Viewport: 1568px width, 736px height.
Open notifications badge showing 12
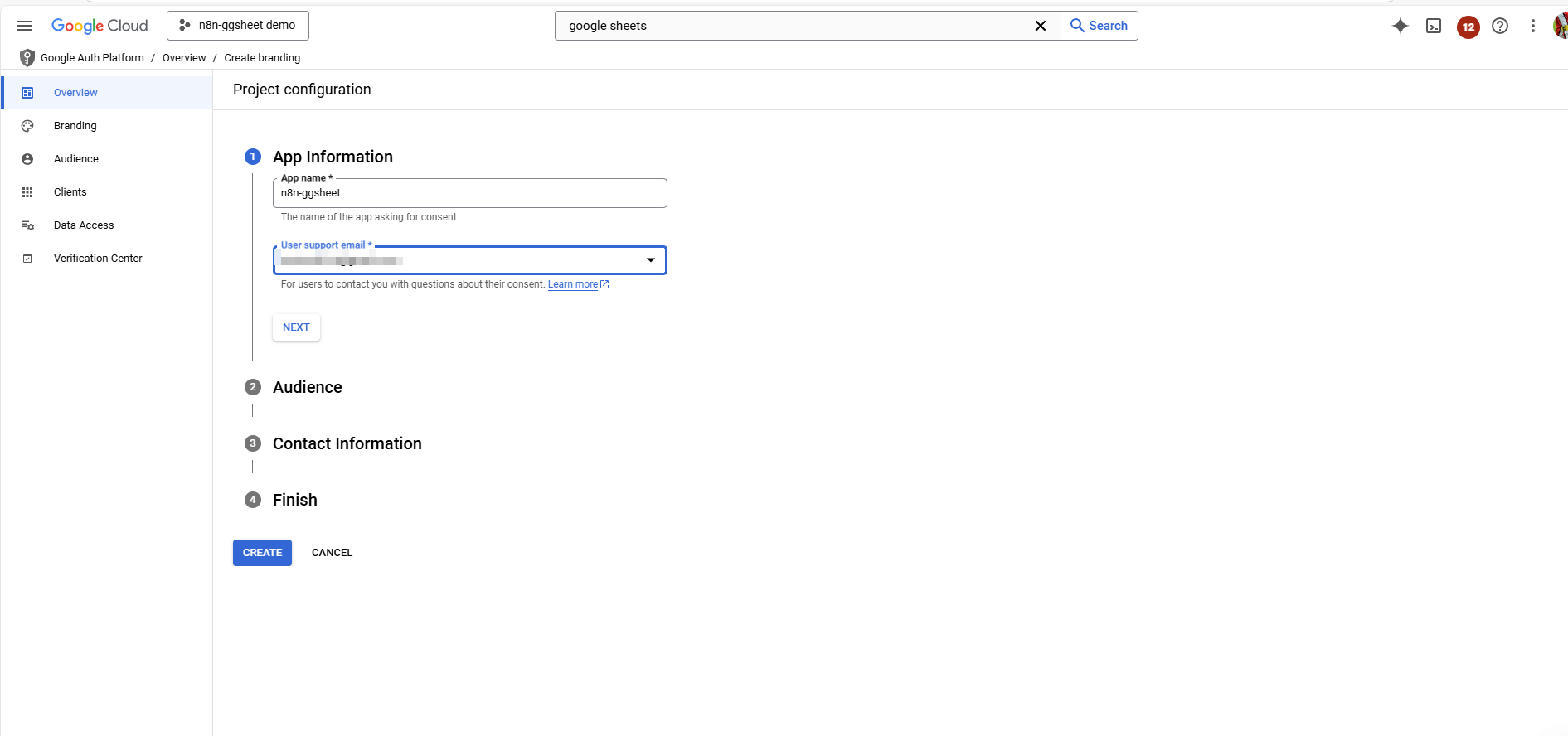(1468, 27)
